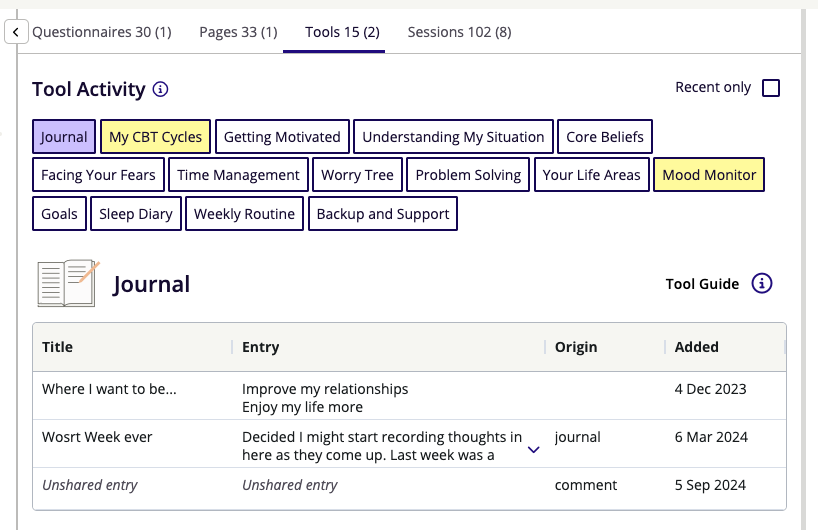Click the Title column header
Viewport: 818px width, 530px height.
tap(57, 347)
